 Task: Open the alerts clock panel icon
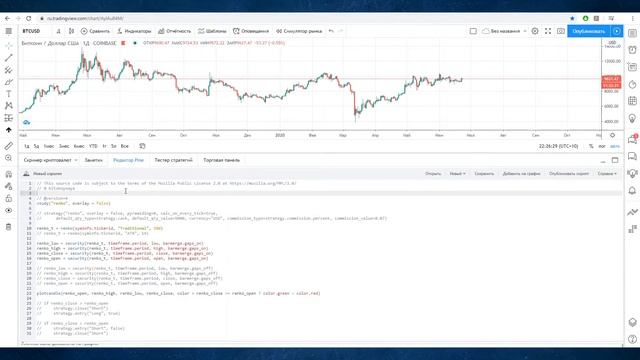pos(632,50)
